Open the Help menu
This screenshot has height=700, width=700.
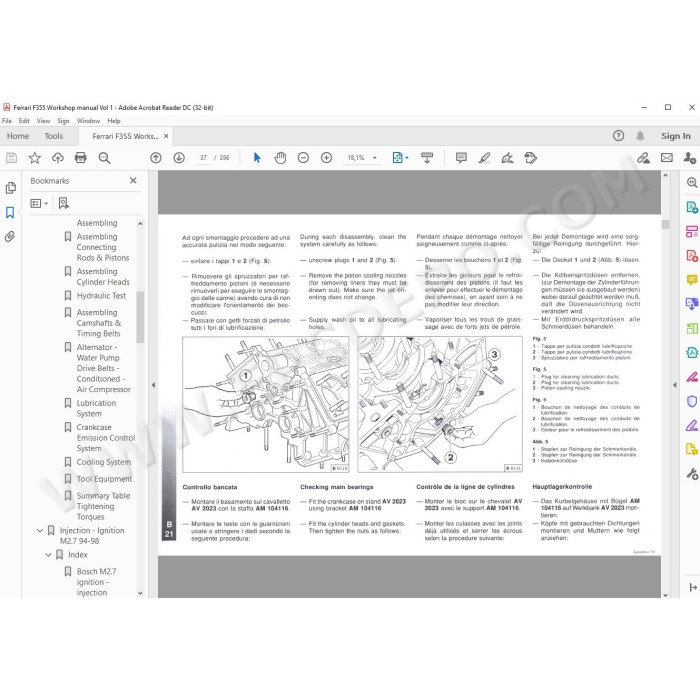[114, 121]
